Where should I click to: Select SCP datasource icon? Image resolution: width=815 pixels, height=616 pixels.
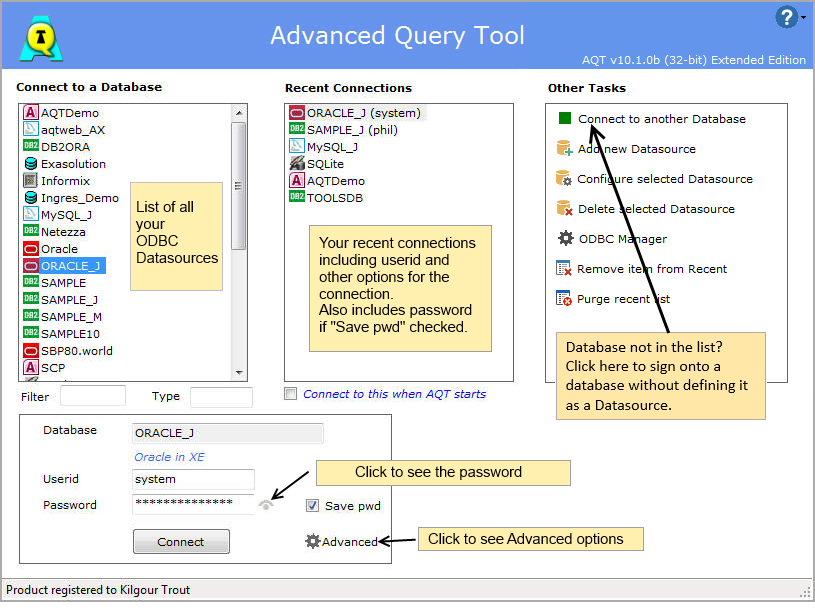point(31,367)
